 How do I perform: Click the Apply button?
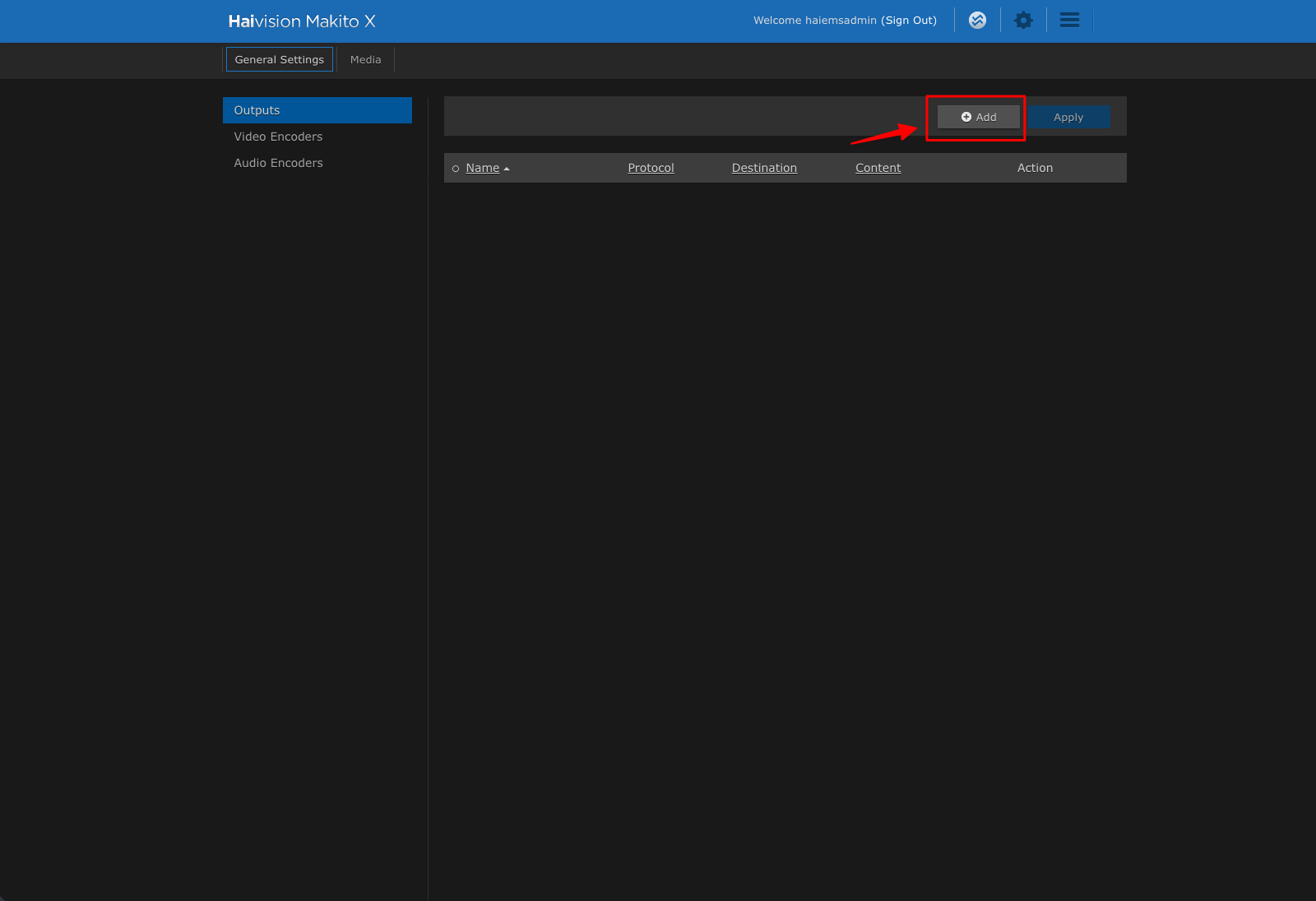coord(1068,117)
